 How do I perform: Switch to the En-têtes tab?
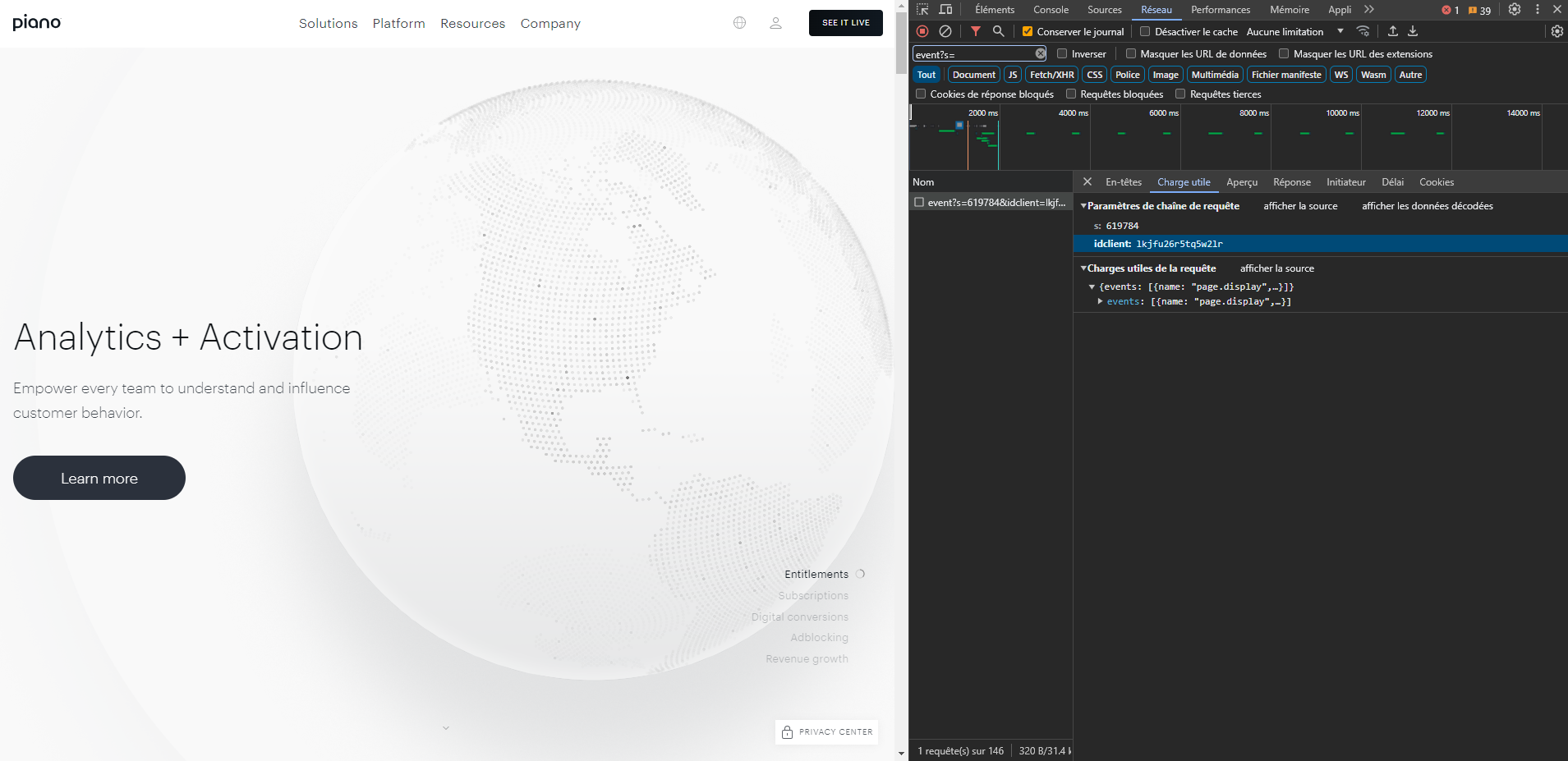pyautogui.click(x=1123, y=182)
